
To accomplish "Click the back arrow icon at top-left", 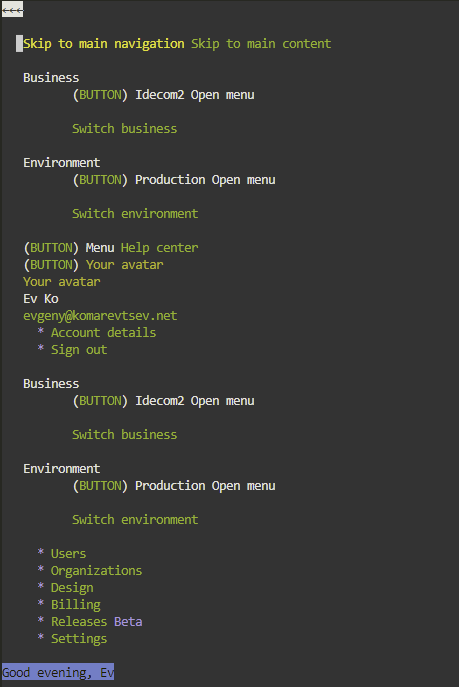I will tap(12, 10).
